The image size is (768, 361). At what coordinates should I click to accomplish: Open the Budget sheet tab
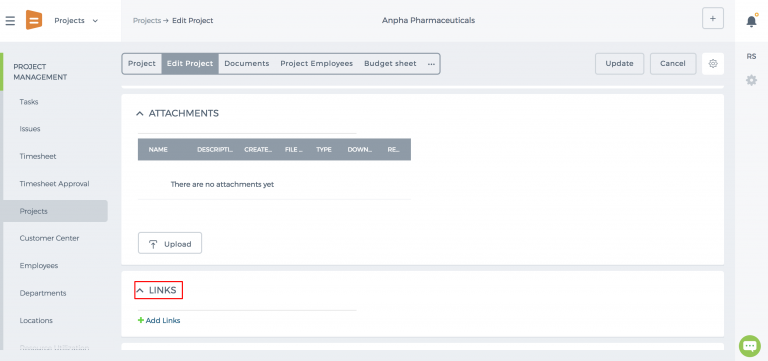pos(390,64)
